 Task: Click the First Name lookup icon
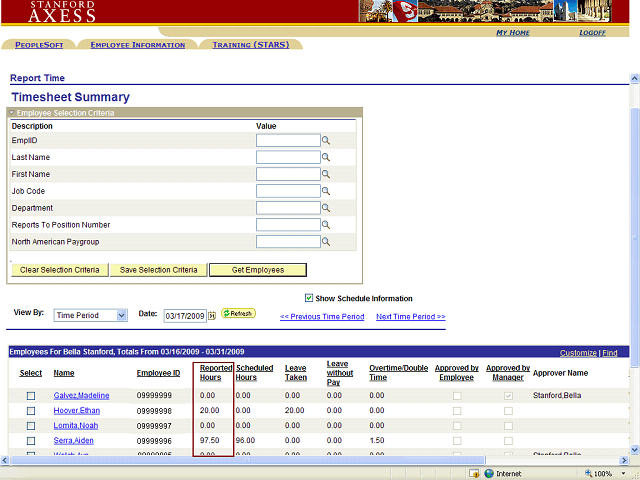(326, 175)
